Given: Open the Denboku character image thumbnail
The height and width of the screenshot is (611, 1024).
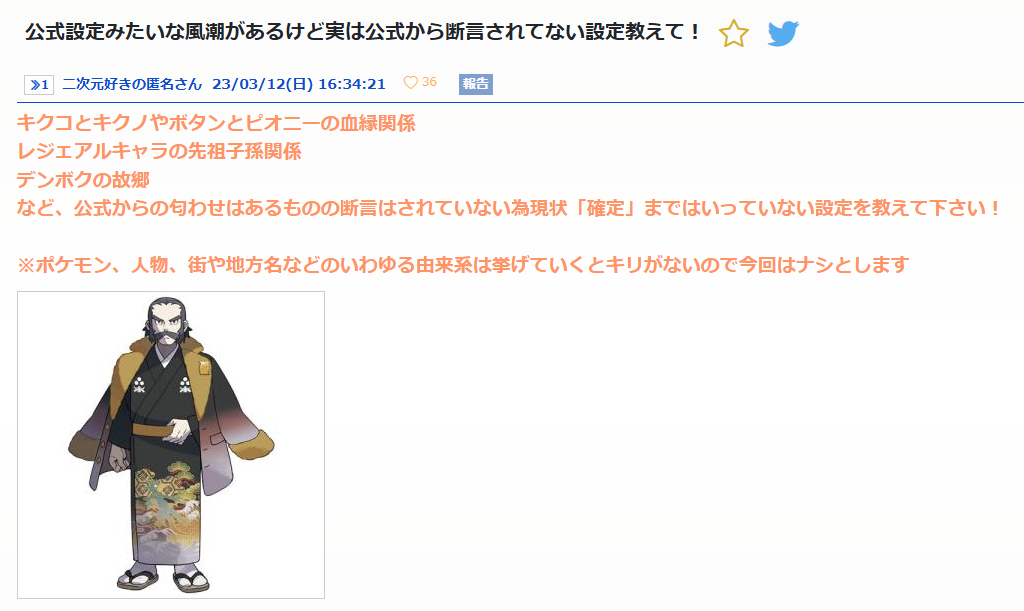Looking at the screenshot, I should [171, 445].
